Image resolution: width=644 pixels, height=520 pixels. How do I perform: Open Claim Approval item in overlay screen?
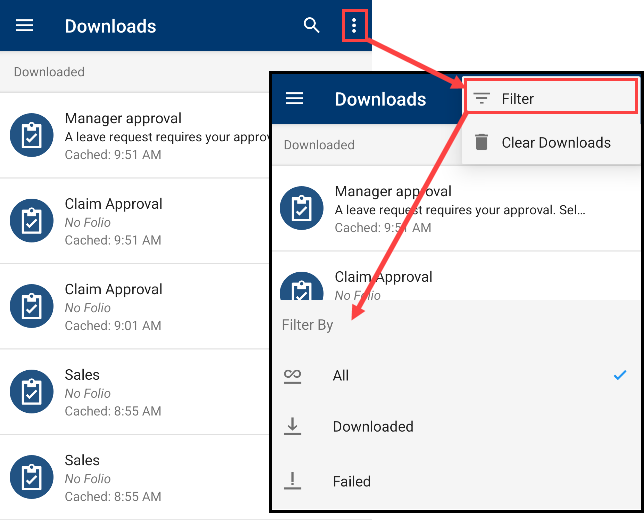pyautogui.click(x=456, y=276)
